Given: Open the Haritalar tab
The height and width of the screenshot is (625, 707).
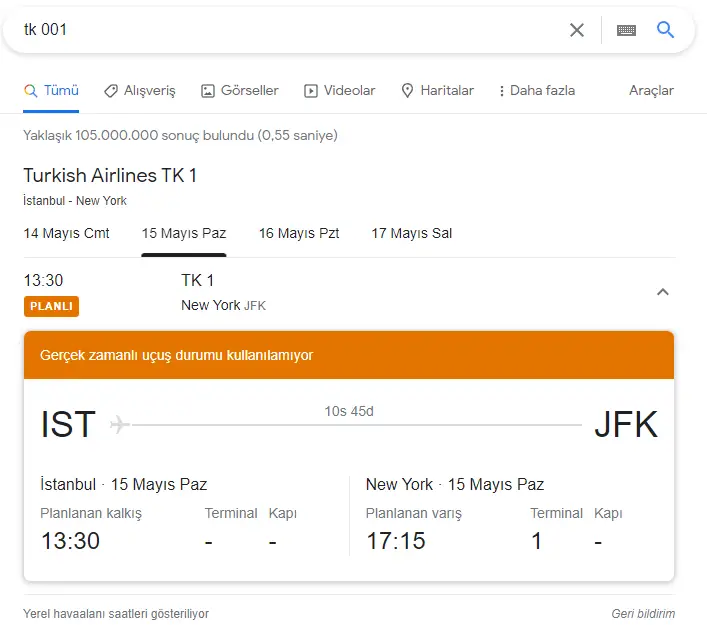Looking at the screenshot, I should click(x=437, y=91).
